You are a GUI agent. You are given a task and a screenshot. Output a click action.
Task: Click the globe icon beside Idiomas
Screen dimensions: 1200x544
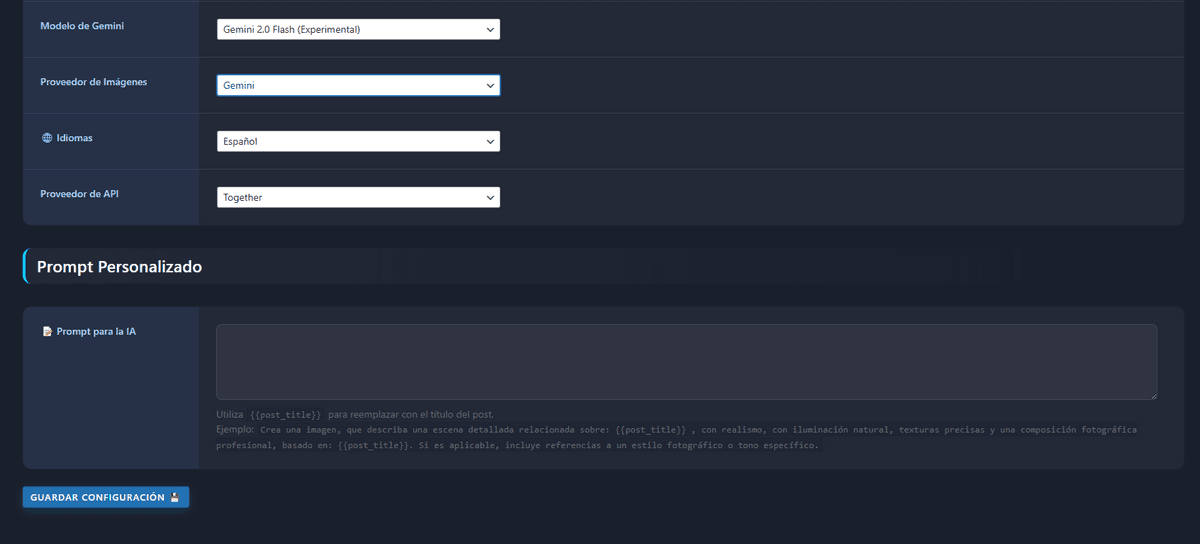point(47,138)
